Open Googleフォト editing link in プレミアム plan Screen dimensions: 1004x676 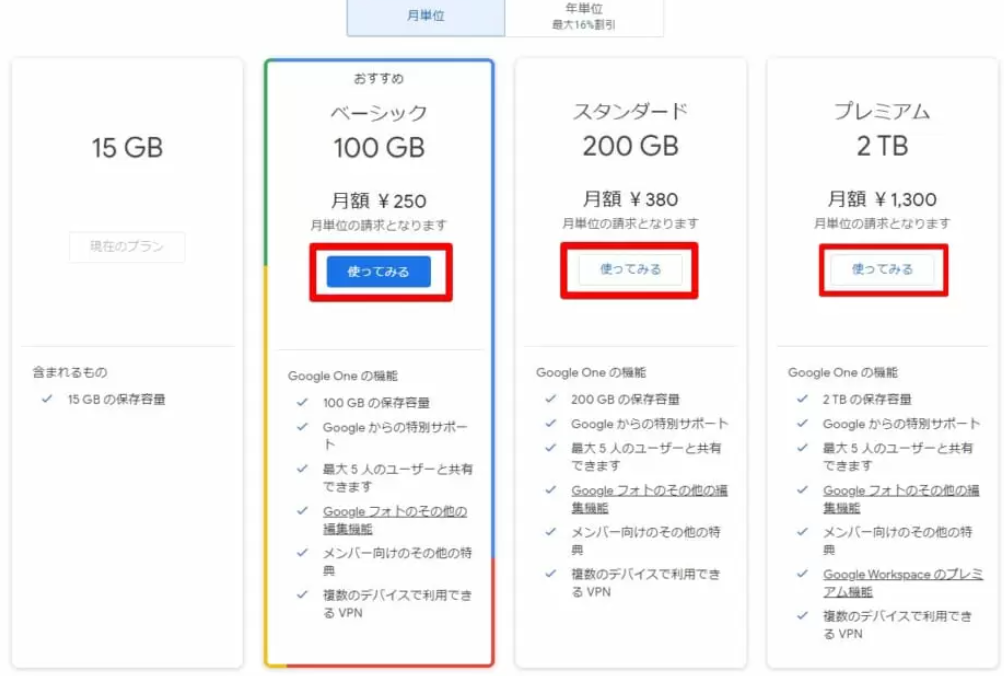[901, 499]
